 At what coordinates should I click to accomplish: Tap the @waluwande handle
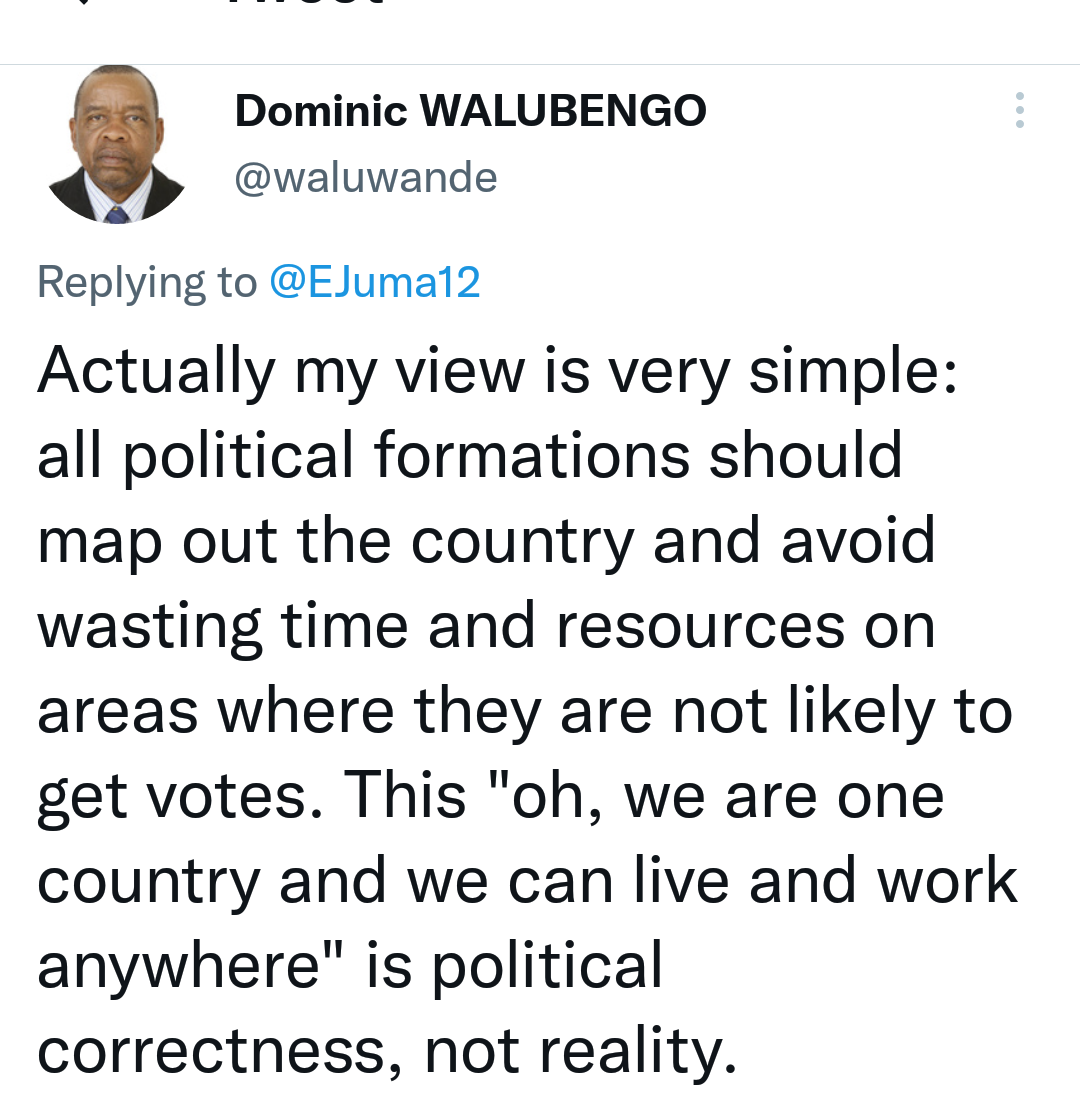pyautogui.click(x=365, y=178)
